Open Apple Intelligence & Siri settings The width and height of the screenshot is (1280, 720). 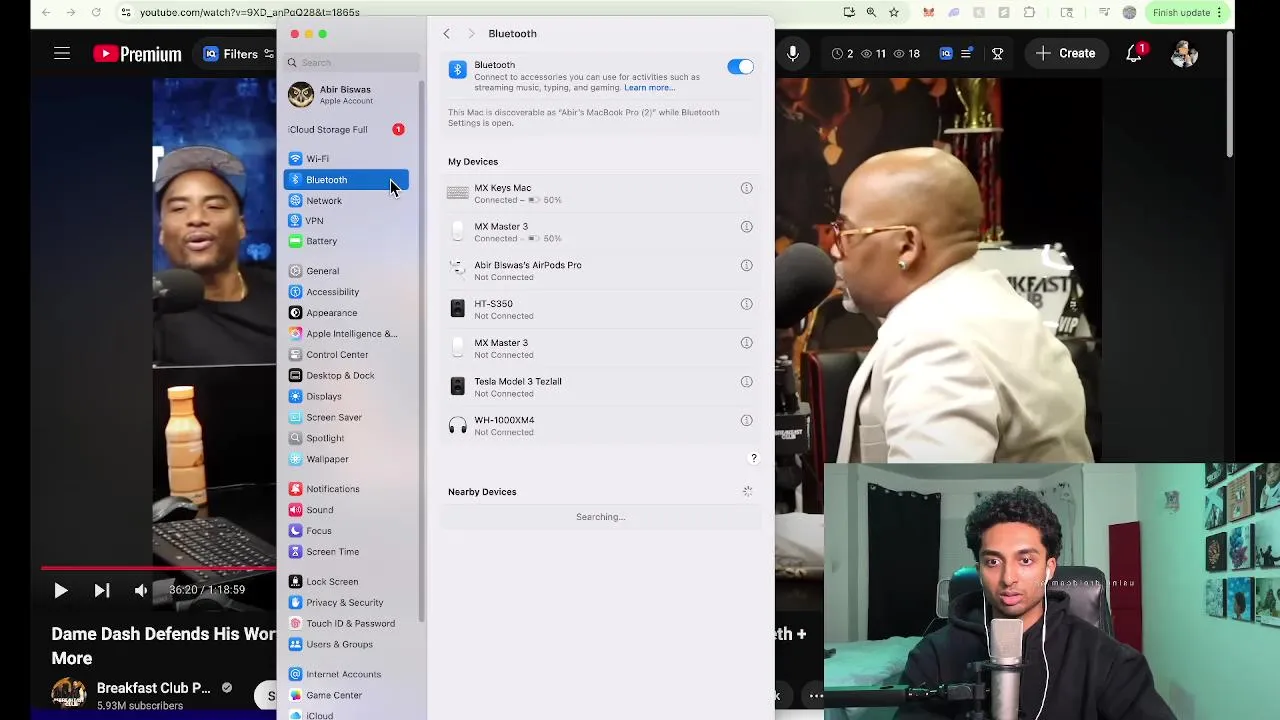[x=346, y=334]
